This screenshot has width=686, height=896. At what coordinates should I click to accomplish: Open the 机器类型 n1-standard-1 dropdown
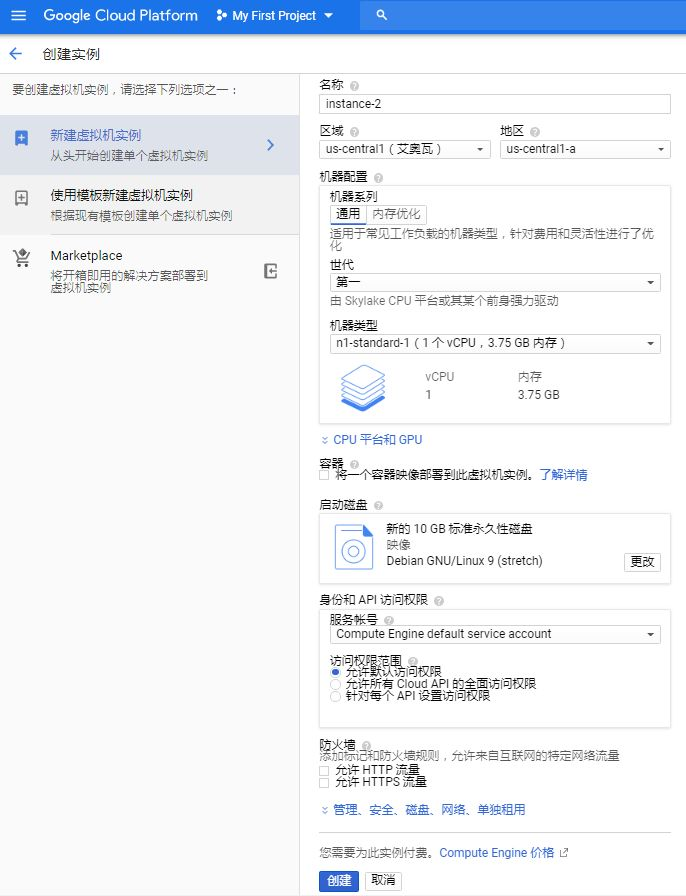pos(495,343)
